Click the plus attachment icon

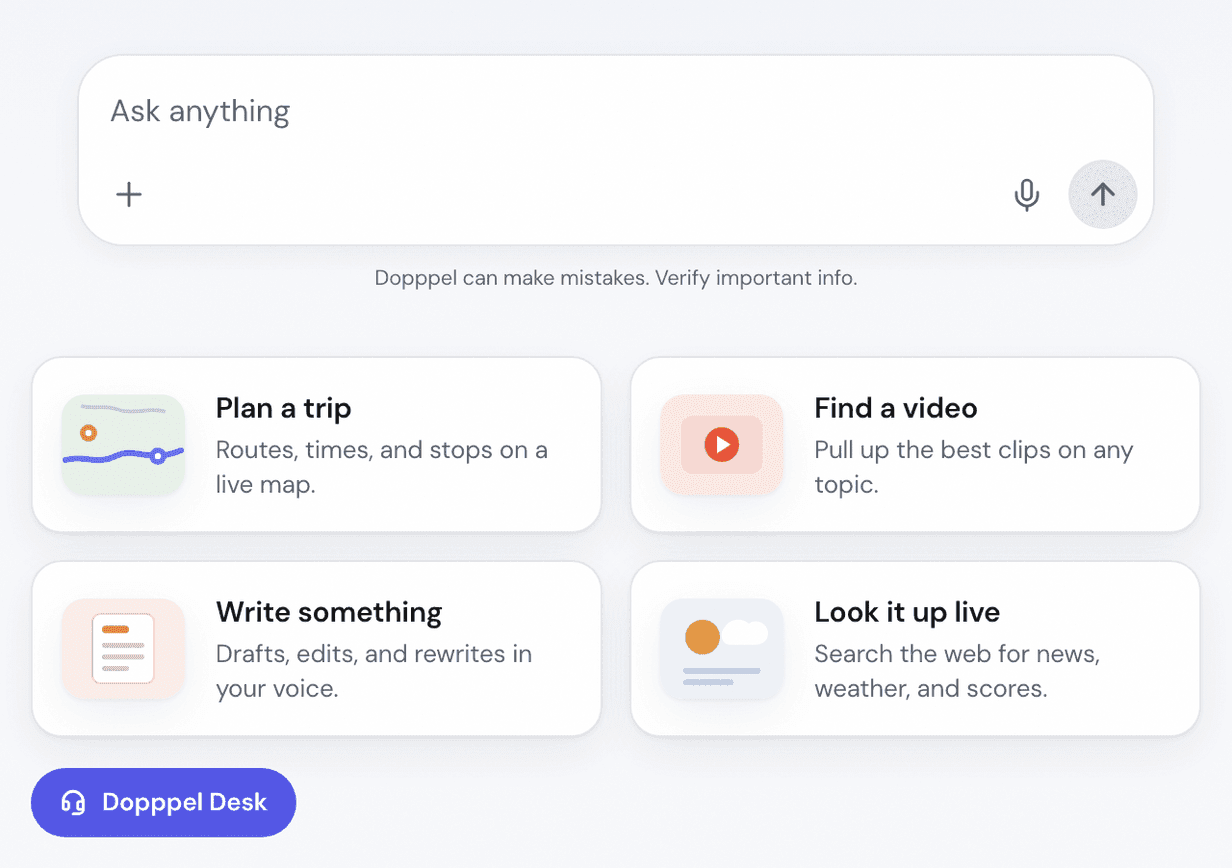pos(129,194)
